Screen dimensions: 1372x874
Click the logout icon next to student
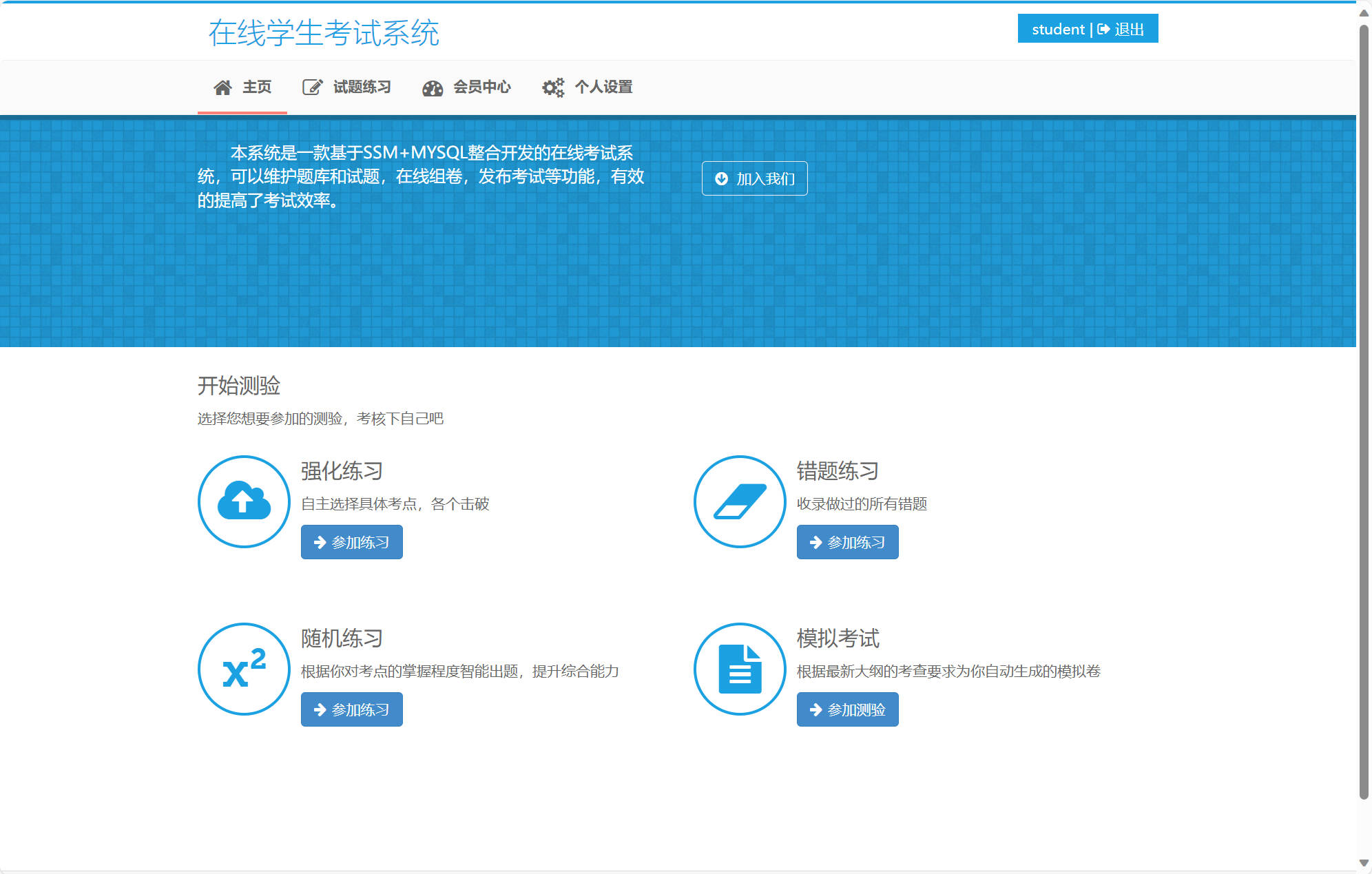click(x=1103, y=28)
